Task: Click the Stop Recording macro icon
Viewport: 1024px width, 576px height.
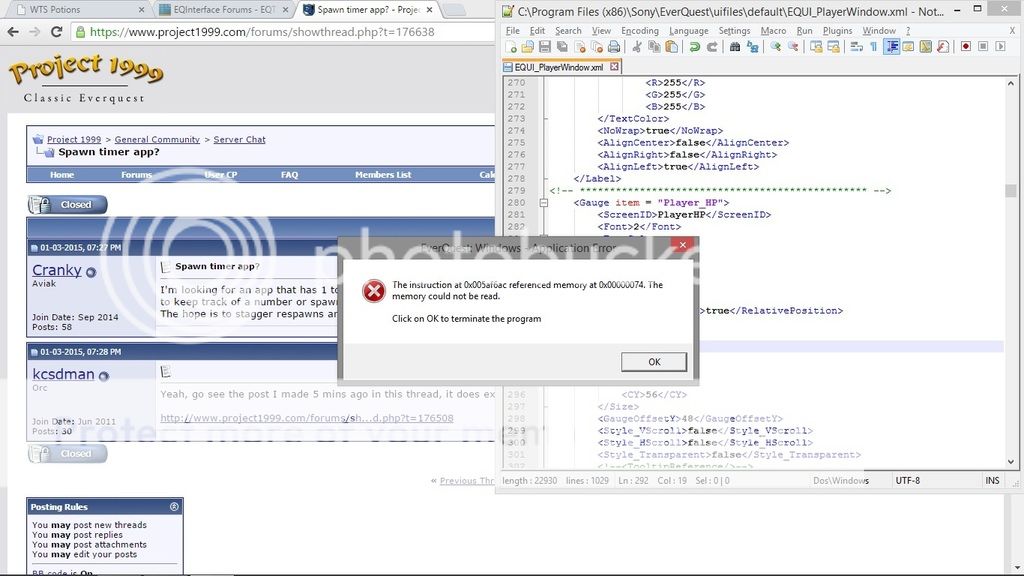Action: pos(983,47)
